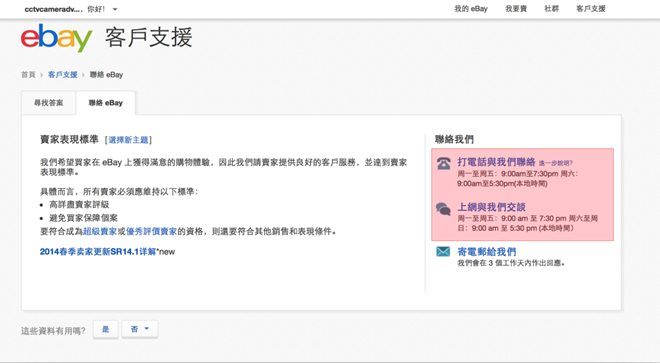Click the 是 feedback button
660x363 pixels.
[x=106, y=329]
